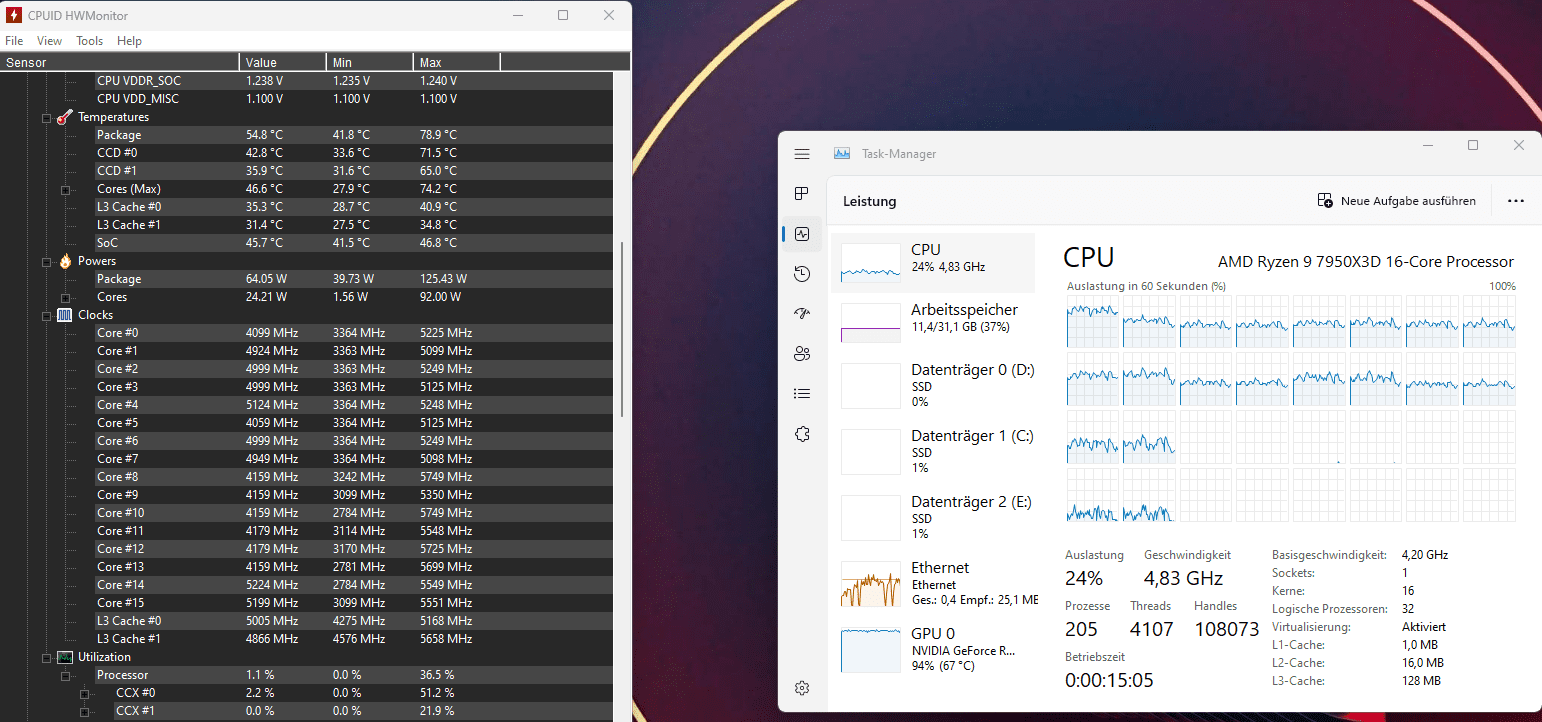Click the HWMonitor vertical scrollbar thumb

click(621, 329)
